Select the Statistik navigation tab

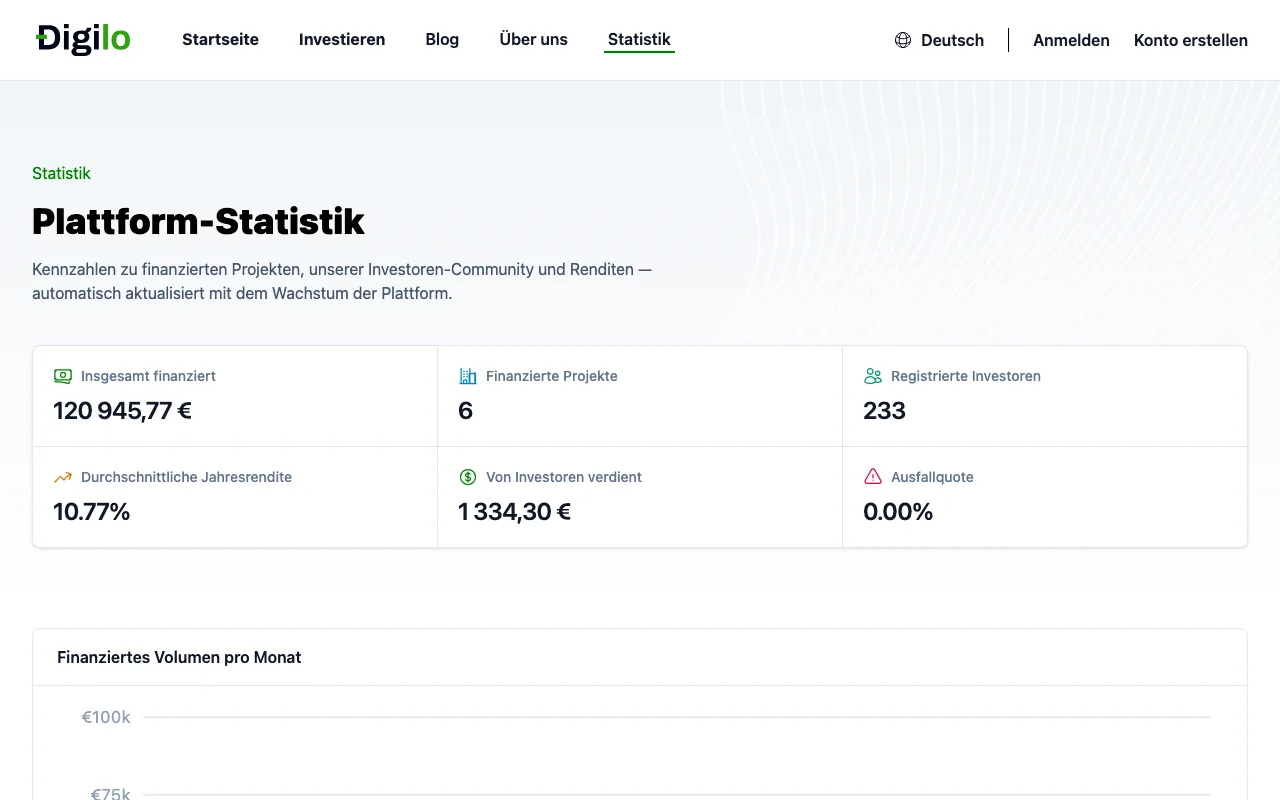coord(639,40)
